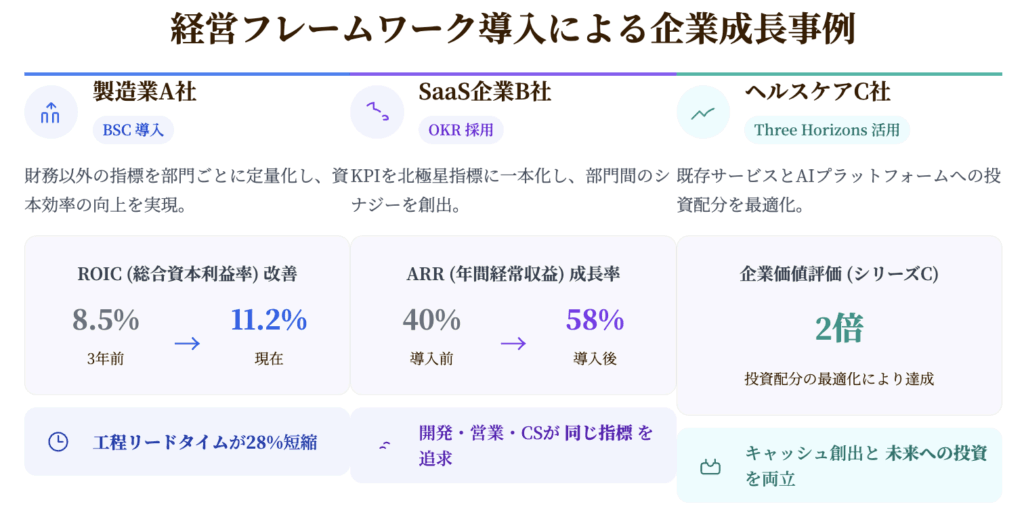Image resolution: width=1024 pixels, height=517 pixels.
Task: Click the 製造業A社 chart icon
Action: point(50,112)
